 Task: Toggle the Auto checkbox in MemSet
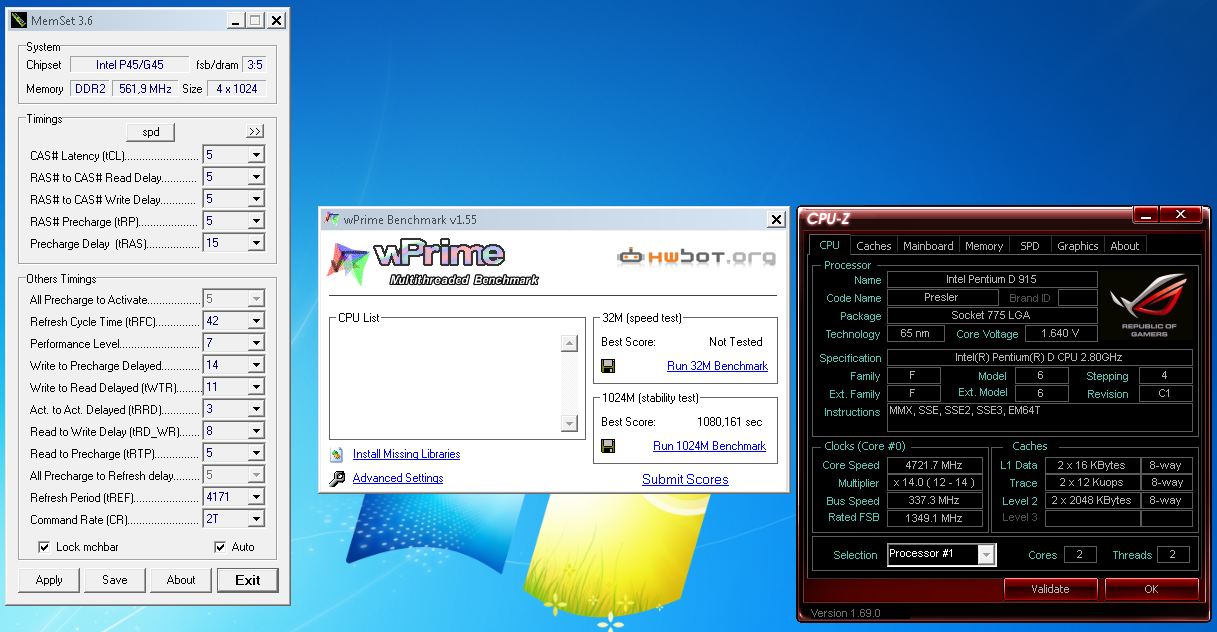tap(220, 547)
